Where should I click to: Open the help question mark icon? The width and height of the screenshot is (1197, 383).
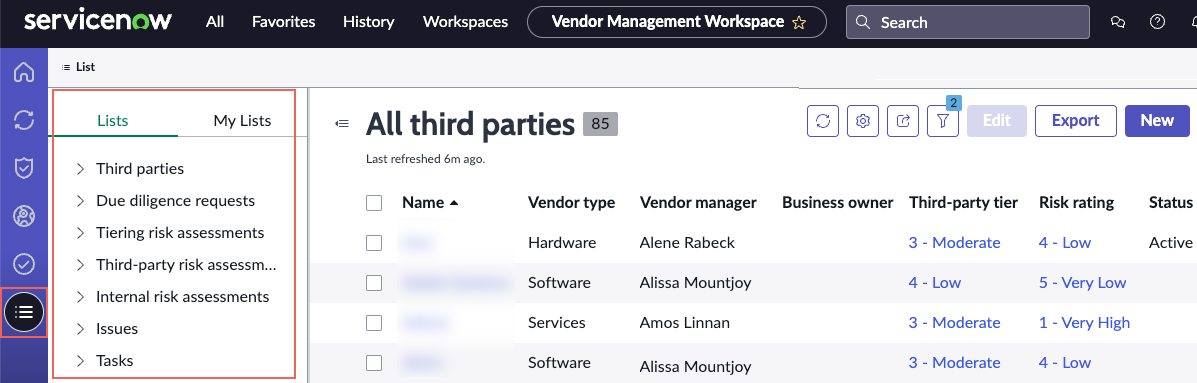coord(1157,22)
